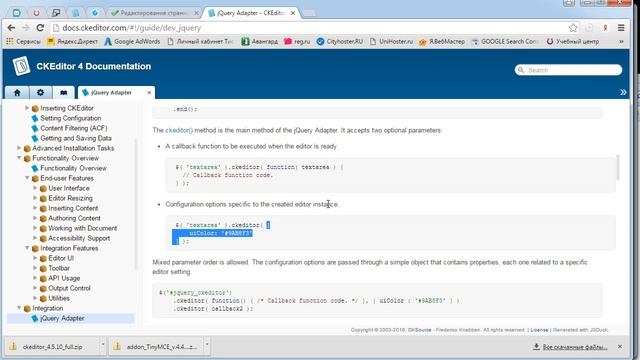Select Editor UI folder
Screen dimensions: 640x360
60,258
